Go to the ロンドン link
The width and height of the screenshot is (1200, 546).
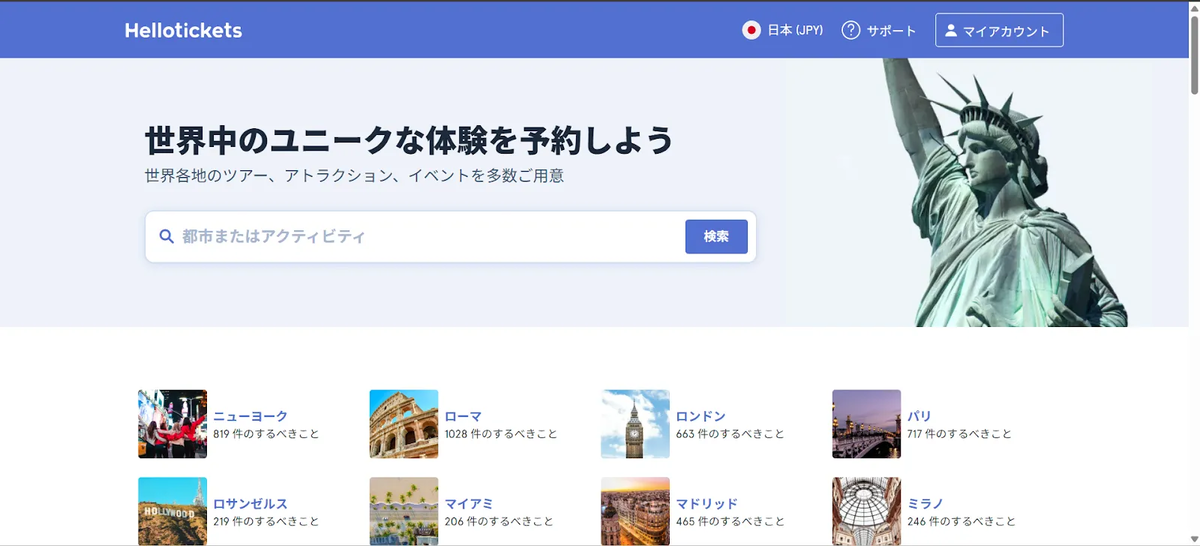(701, 416)
